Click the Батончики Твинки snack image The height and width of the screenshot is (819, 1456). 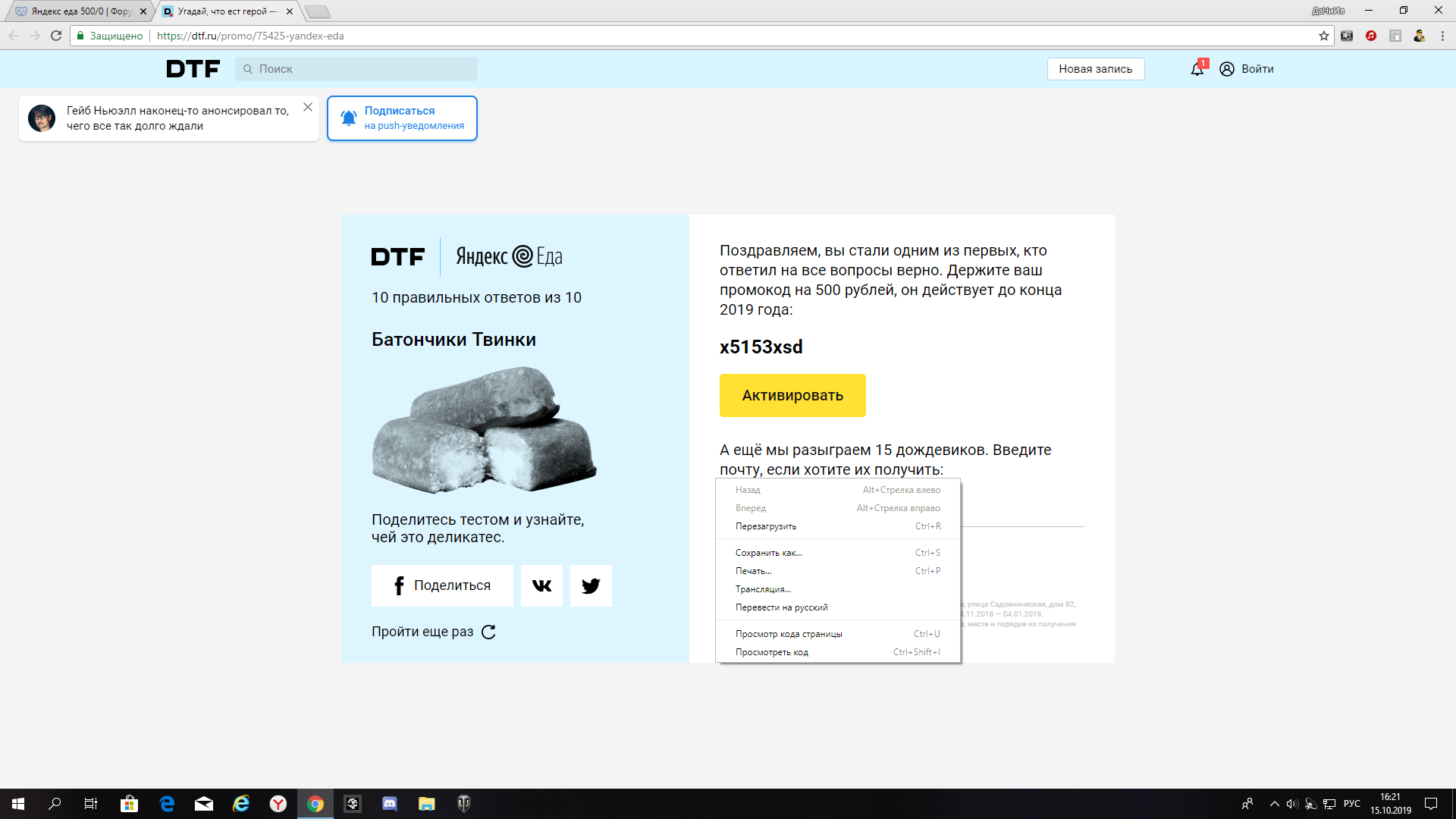[484, 430]
